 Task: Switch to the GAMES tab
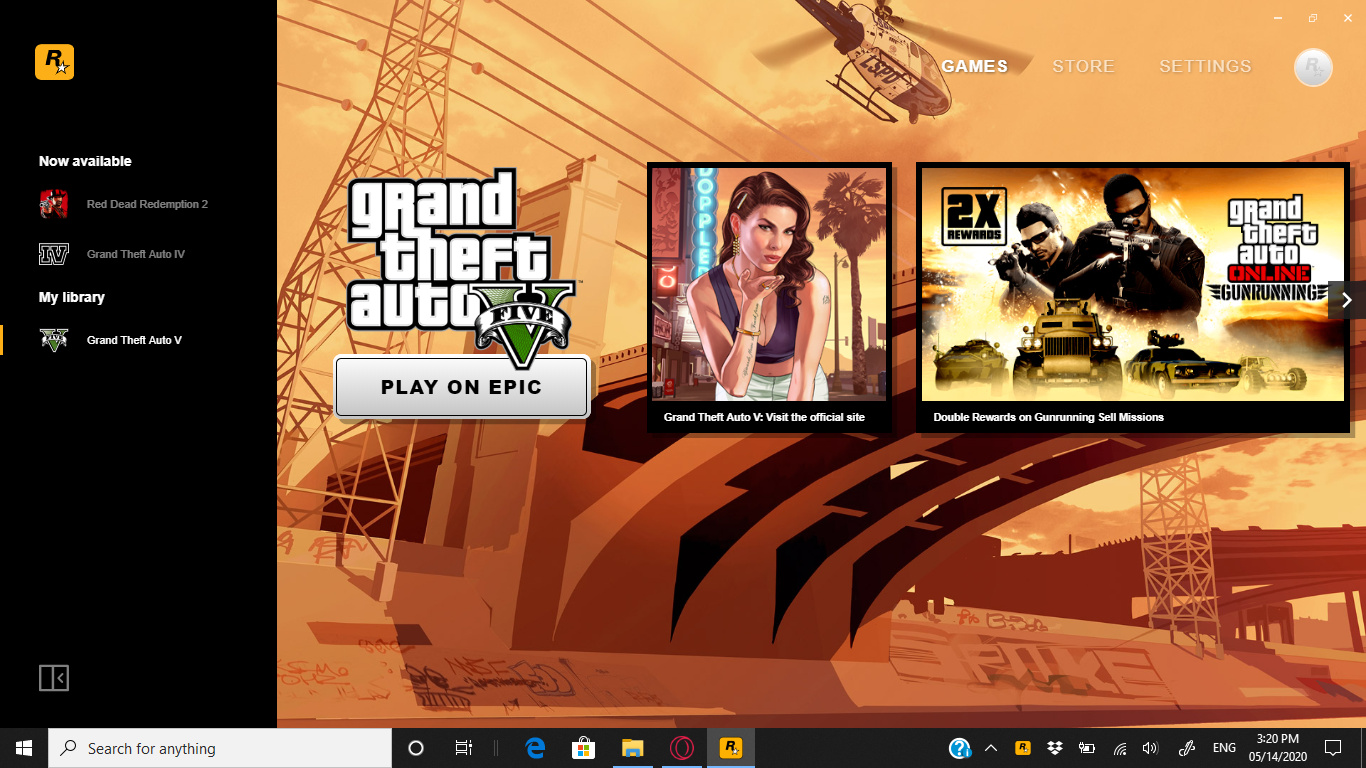(x=975, y=66)
